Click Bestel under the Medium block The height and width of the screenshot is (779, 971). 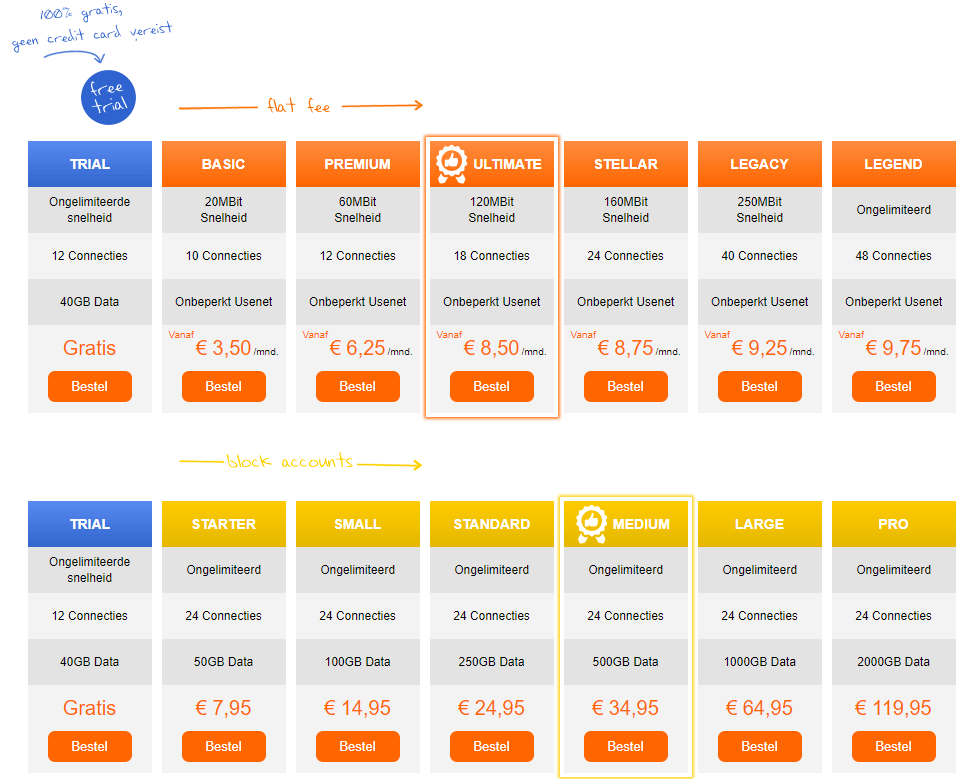(625, 746)
